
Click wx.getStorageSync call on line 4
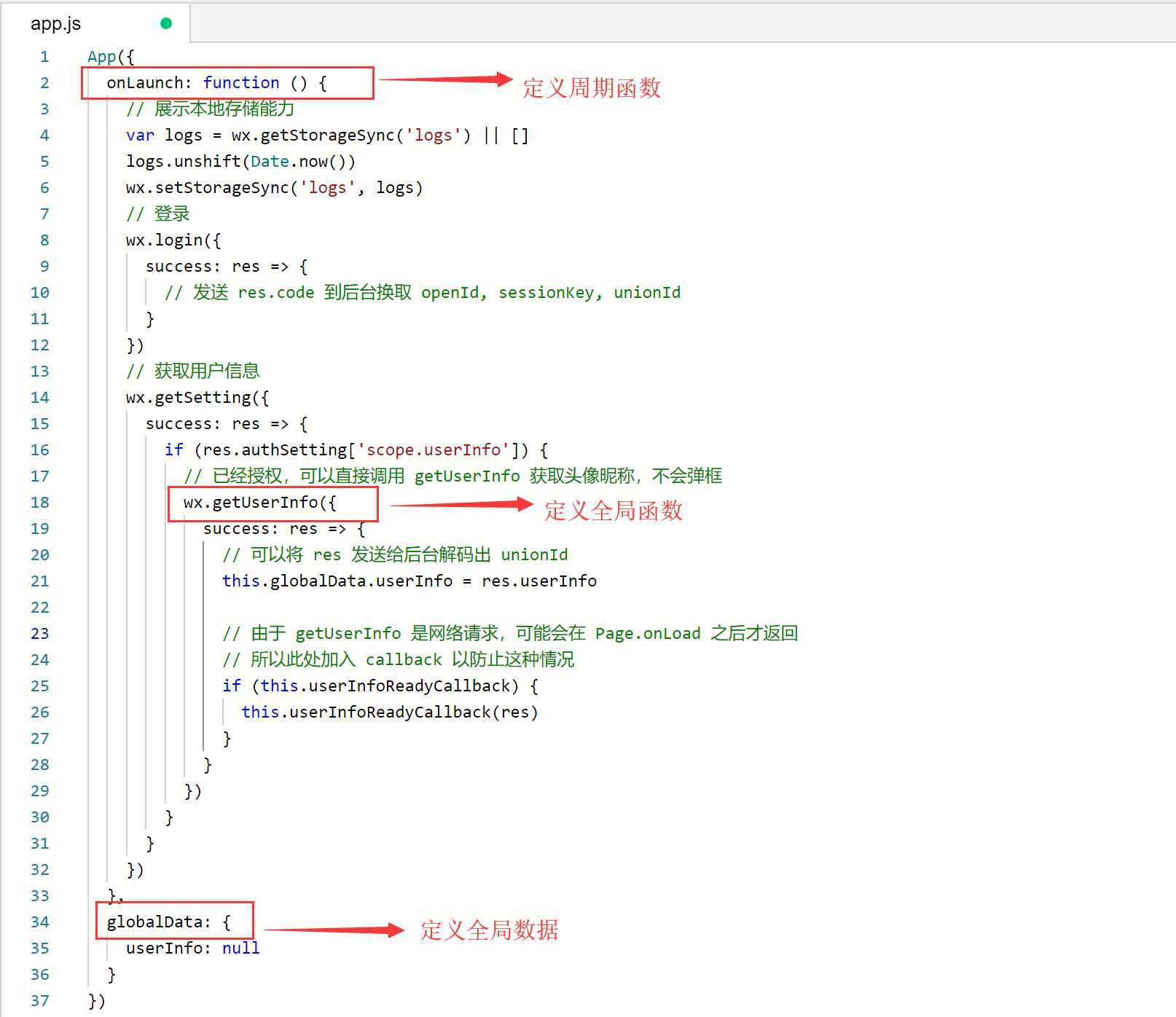(351, 136)
